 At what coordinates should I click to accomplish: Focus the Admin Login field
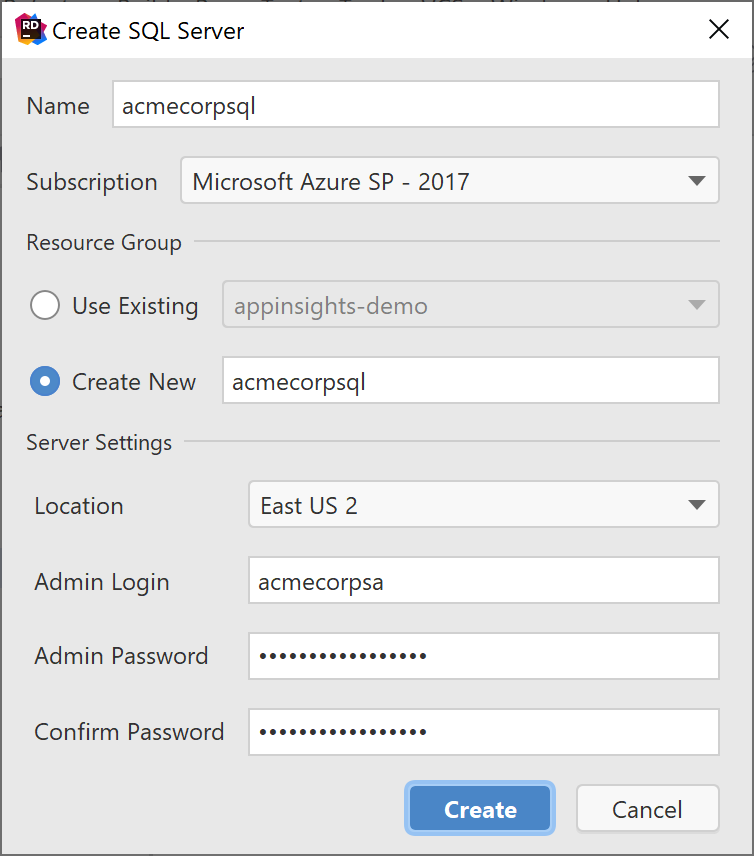point(484,580)
